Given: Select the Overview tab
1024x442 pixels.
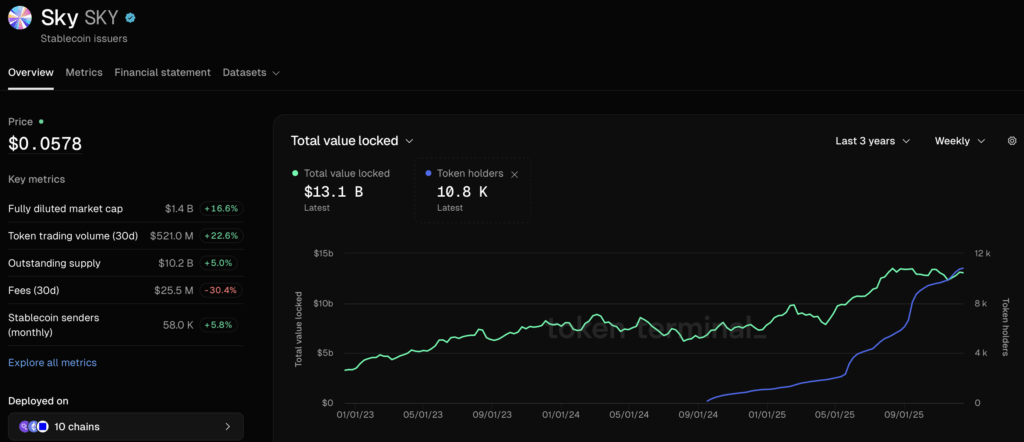Looking at the screenshot, I should [x=31, y=73].
